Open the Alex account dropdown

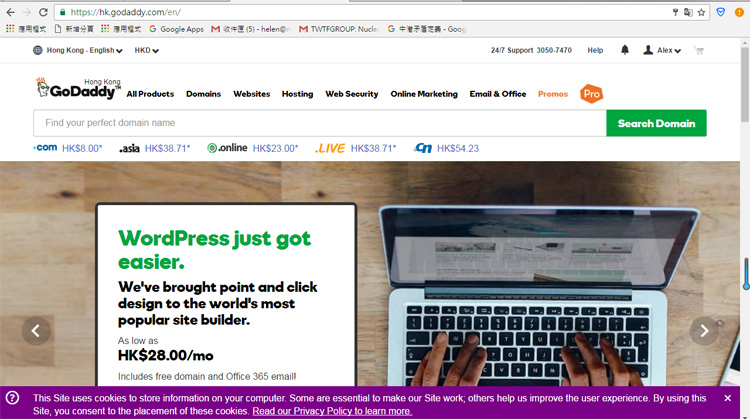(x=668, y=50)
